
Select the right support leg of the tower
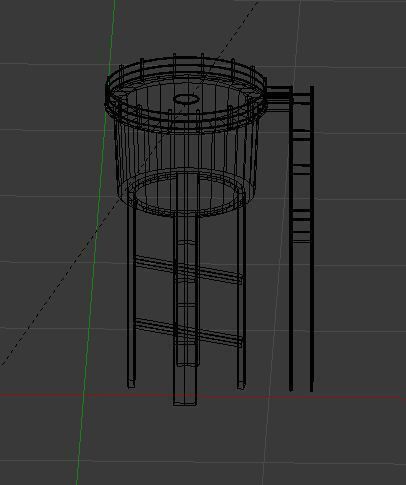(x=241, y=290)
